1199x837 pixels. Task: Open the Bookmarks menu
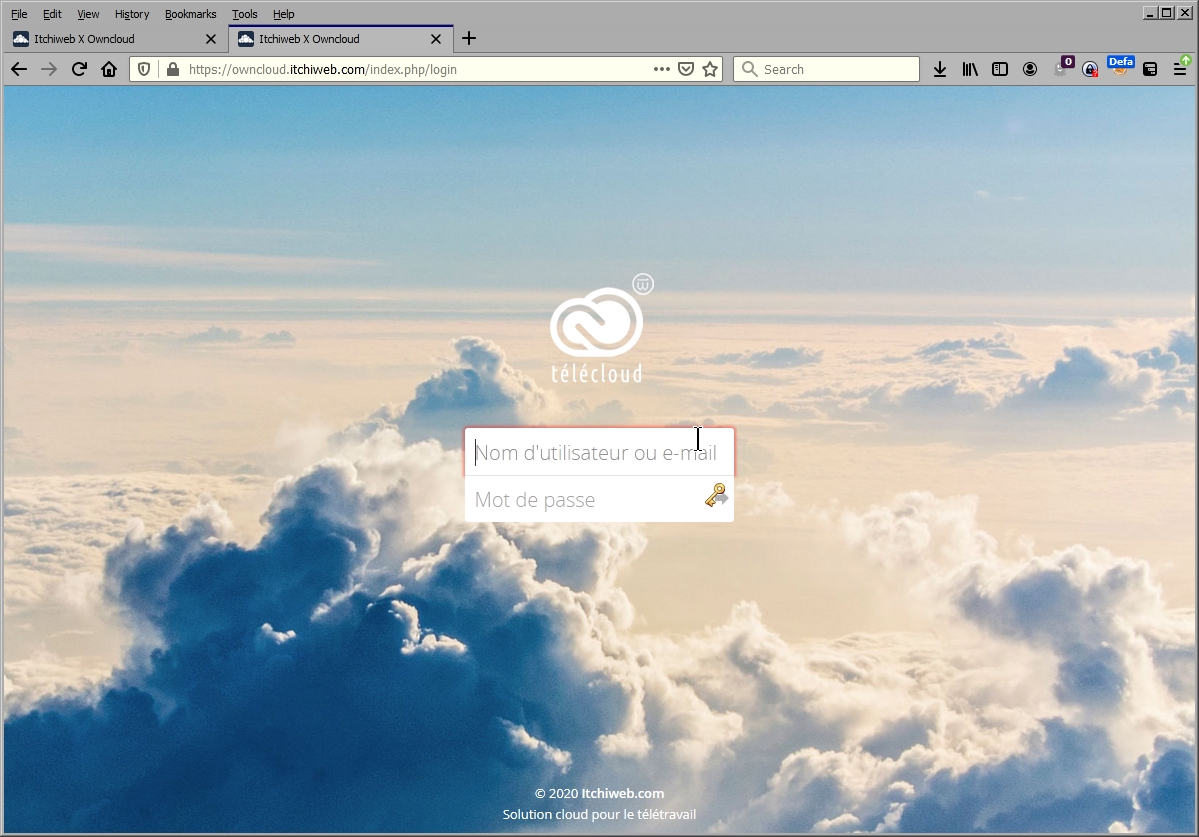pyautogui.click(x=190, y=14)
